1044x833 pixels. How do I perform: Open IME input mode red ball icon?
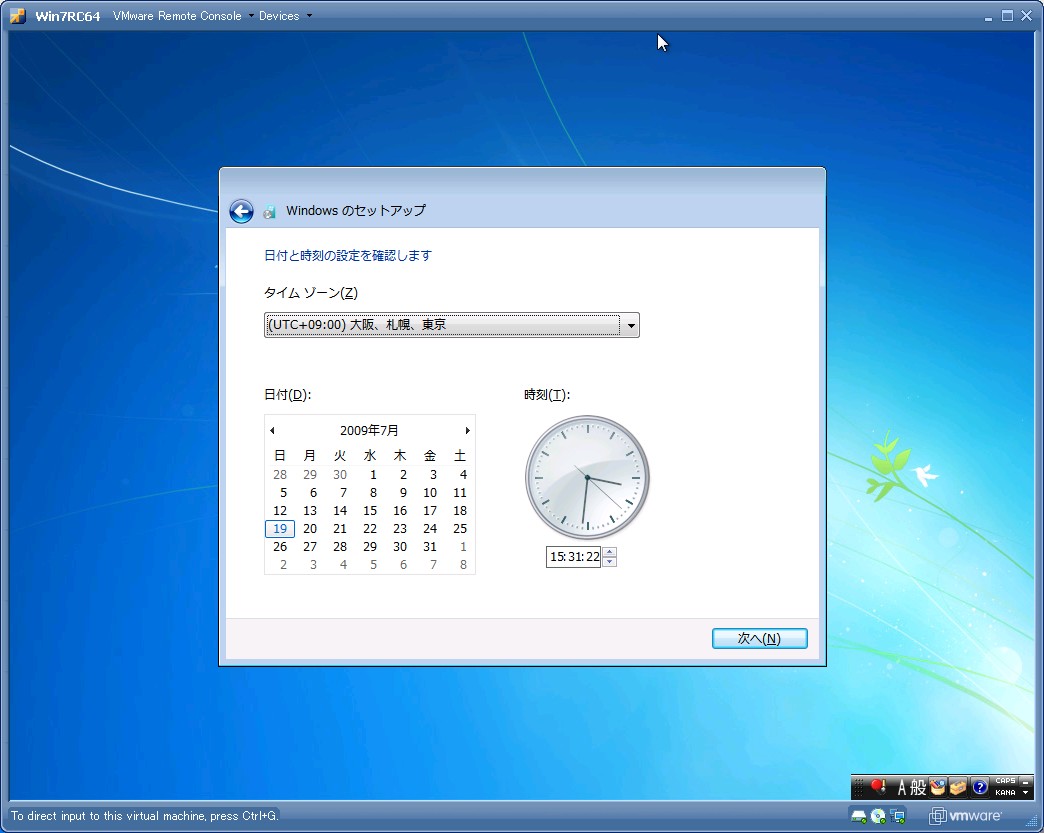tap(879, 787)
